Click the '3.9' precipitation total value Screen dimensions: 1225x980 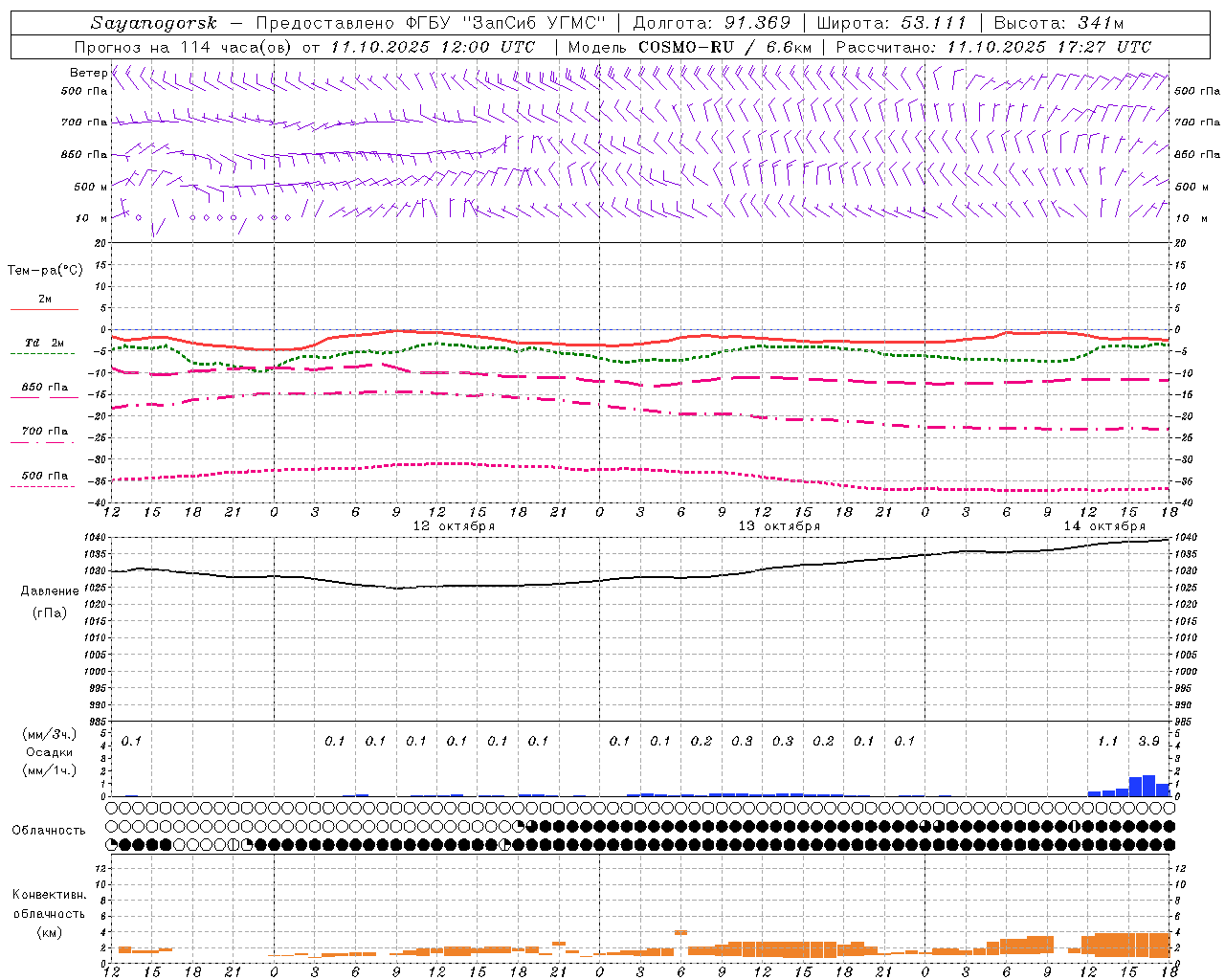(1148, 741)
